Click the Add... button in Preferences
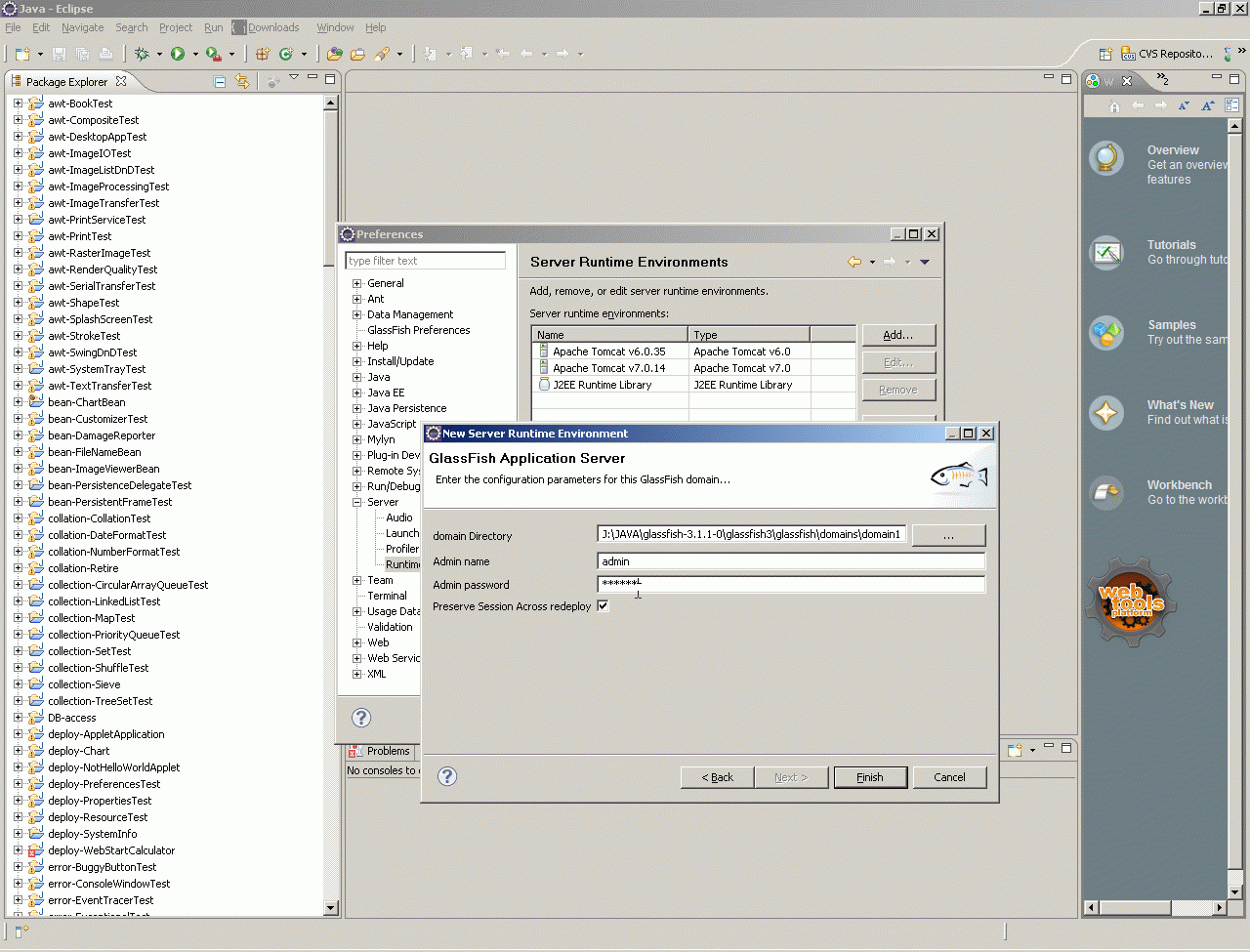The image size is (1250, 952). (898, 335)
